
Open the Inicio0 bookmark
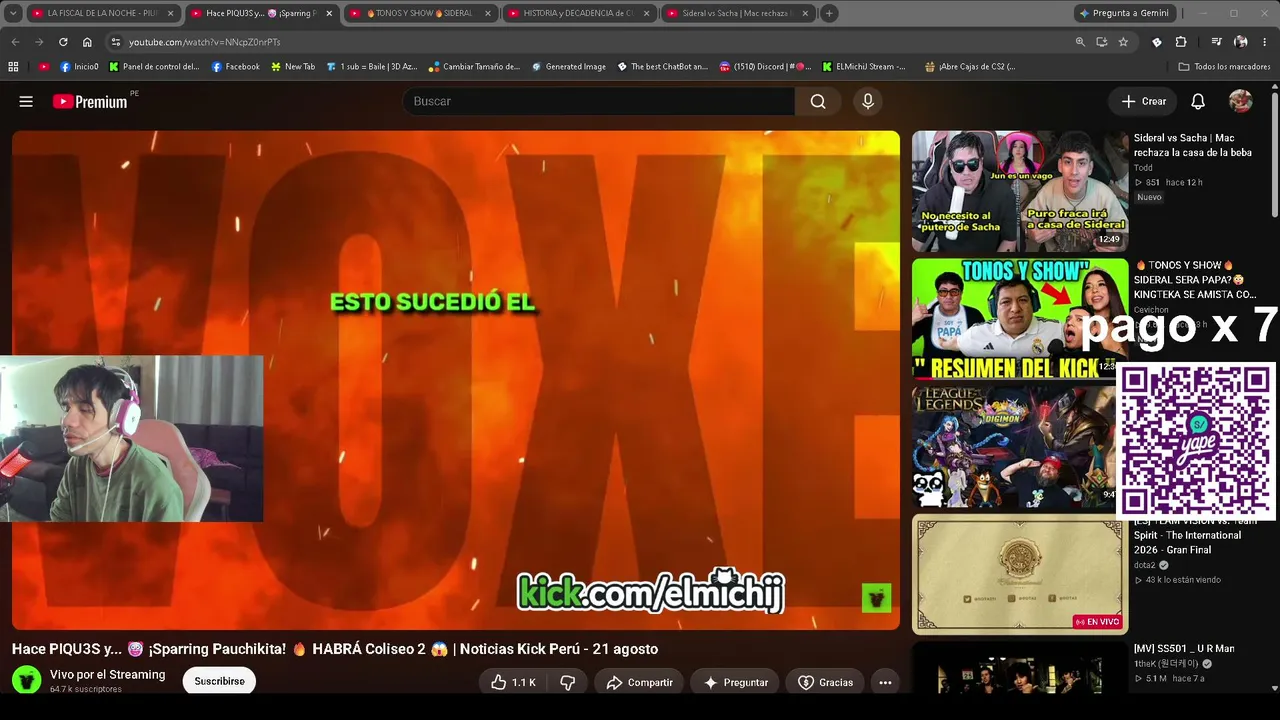pos(79,67)
